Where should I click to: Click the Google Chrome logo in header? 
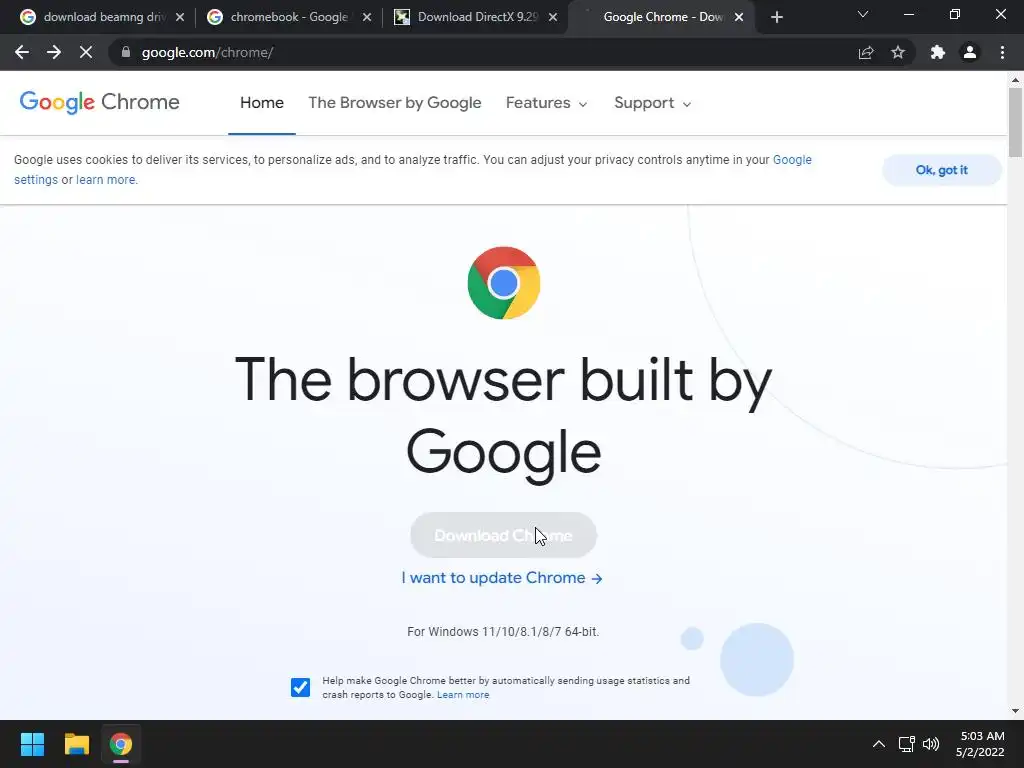(99, 103)
